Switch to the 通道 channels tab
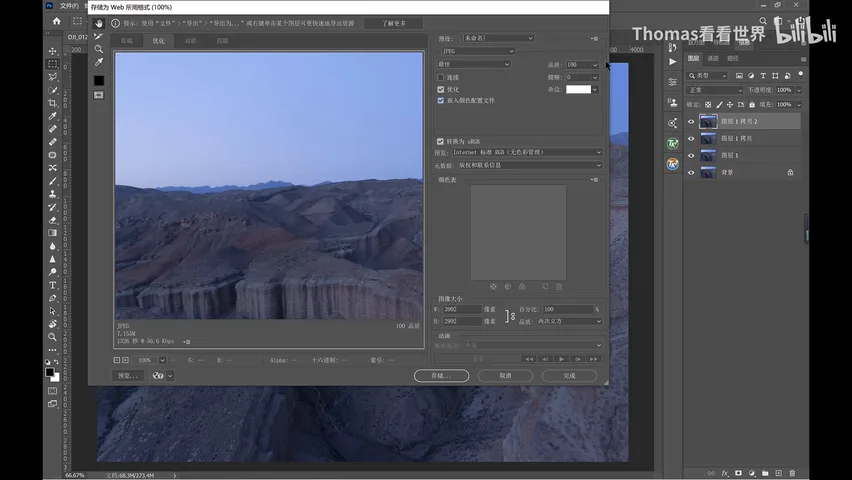 (x=713, y=58)
